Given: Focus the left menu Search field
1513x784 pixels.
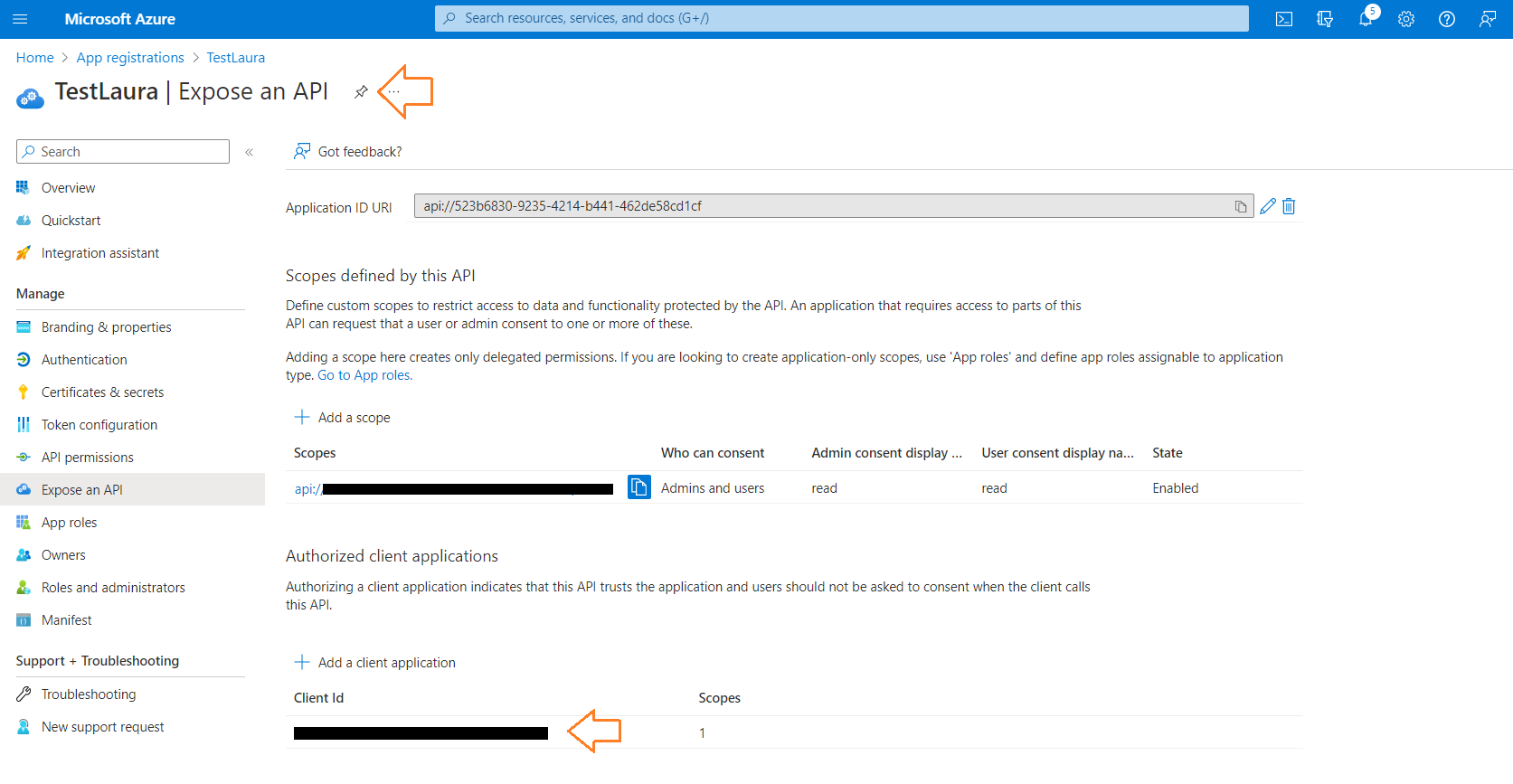Looking at the screenshot, I should 123,151.
